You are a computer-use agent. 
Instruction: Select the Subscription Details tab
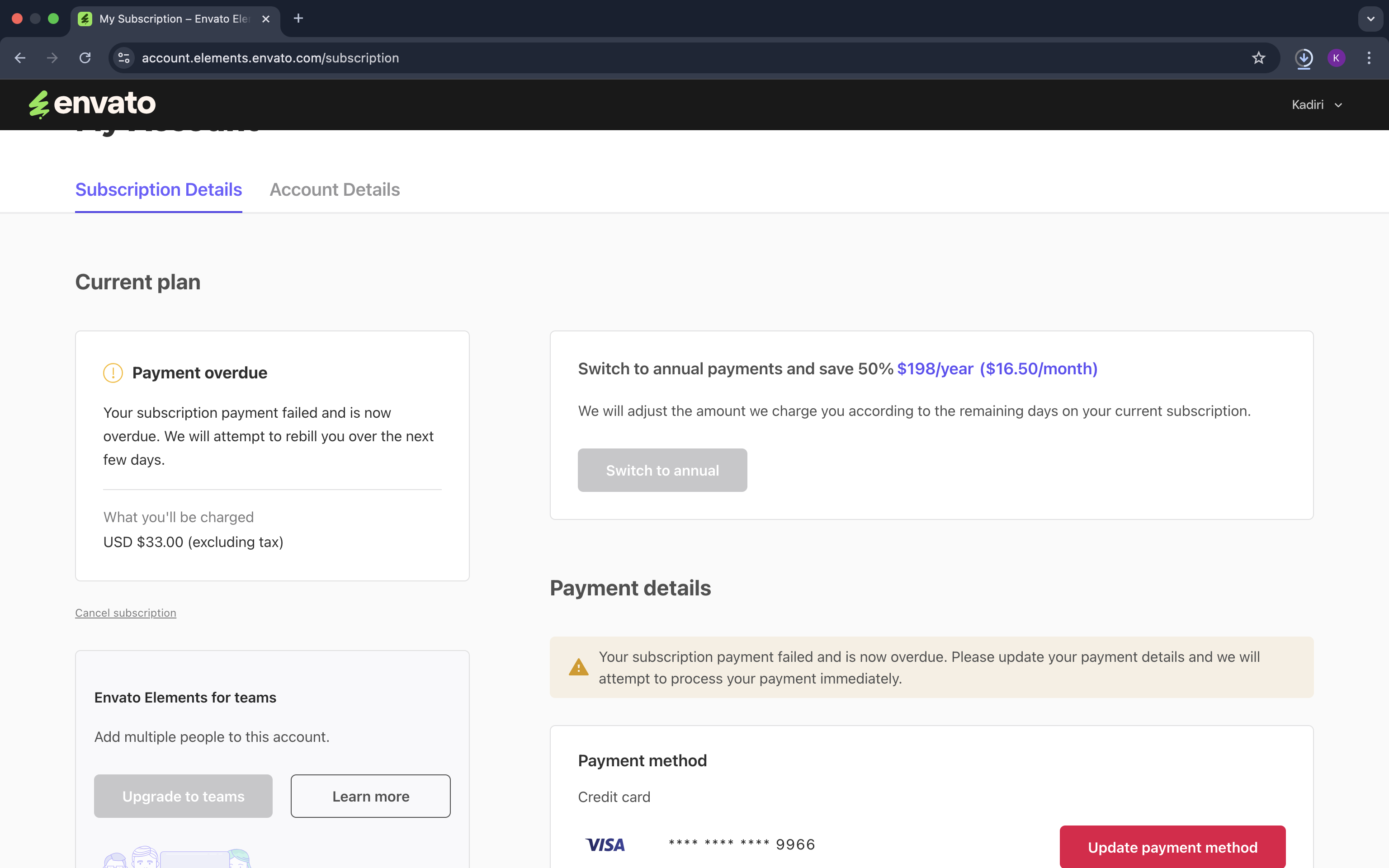tap(158, 189)
